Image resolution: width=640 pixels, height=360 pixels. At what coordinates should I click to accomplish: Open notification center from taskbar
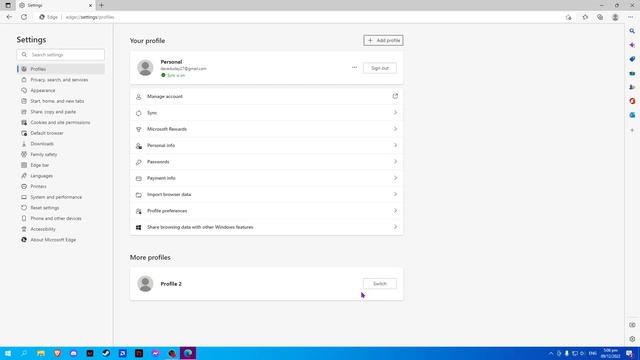[630, 353]
